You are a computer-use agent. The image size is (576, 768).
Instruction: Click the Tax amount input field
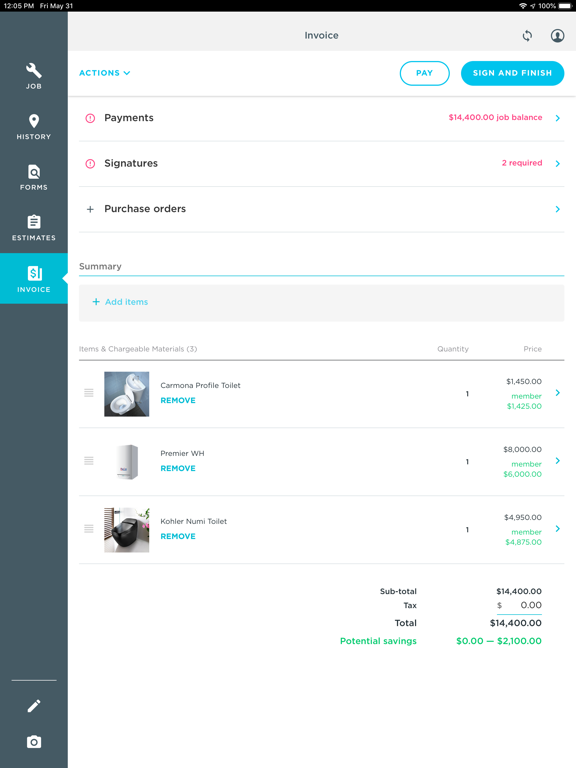tap(519, 605)
